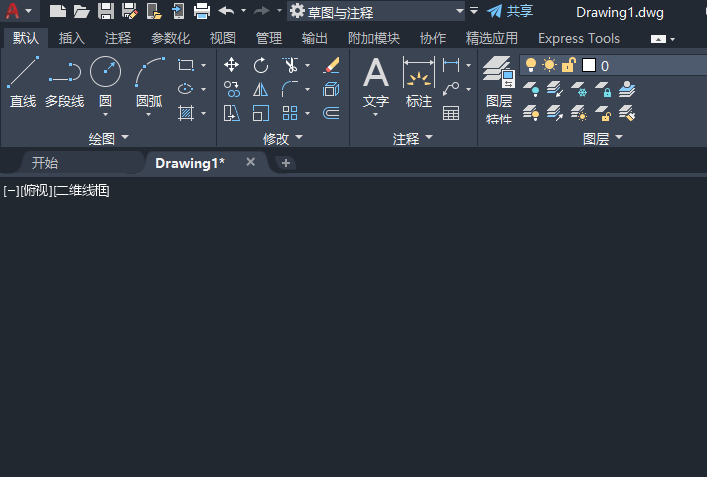Expand the Layers (图层) panel

coord(603,138)
